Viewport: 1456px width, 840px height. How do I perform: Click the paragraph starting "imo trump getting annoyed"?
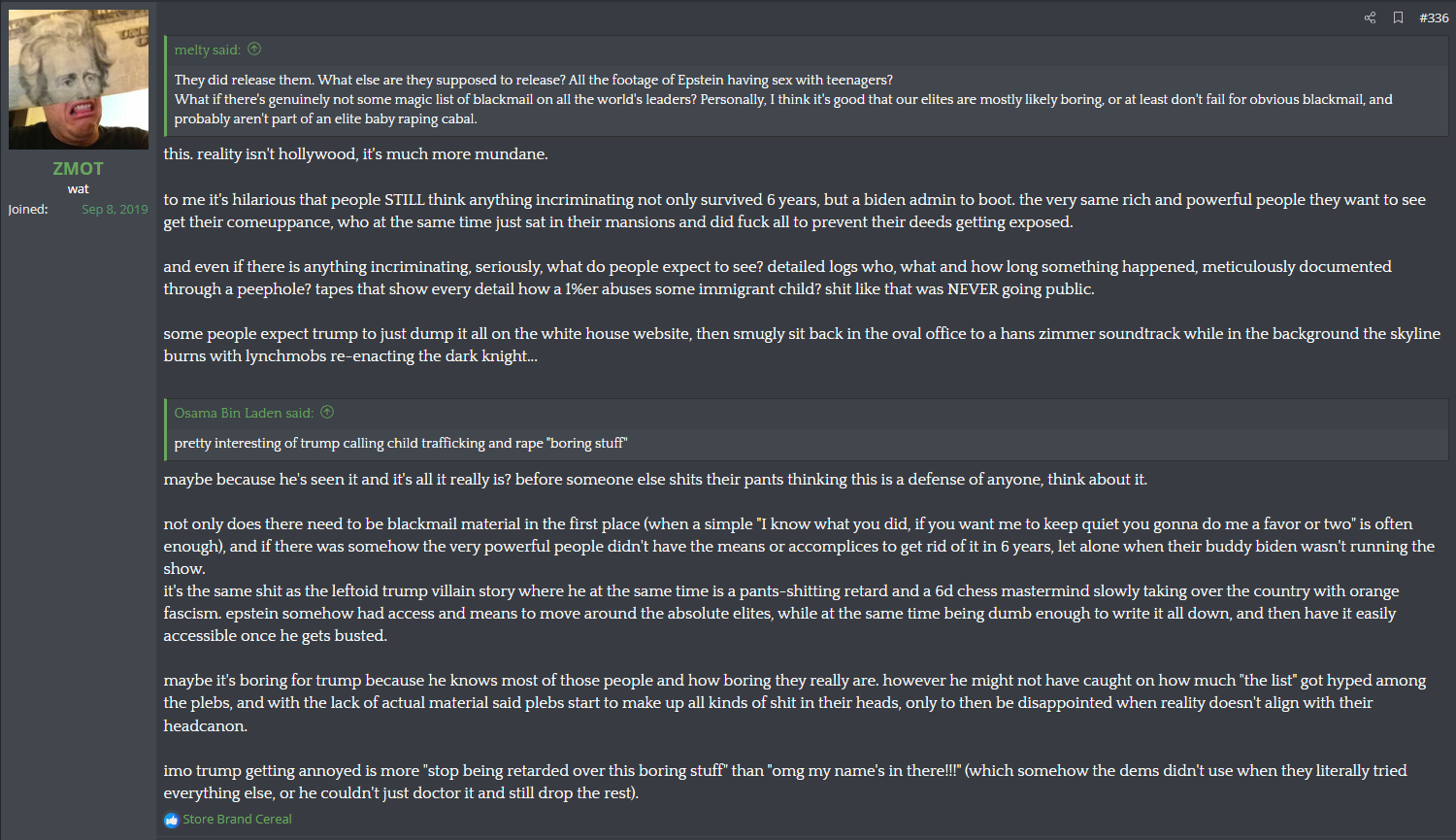(784, 781)
